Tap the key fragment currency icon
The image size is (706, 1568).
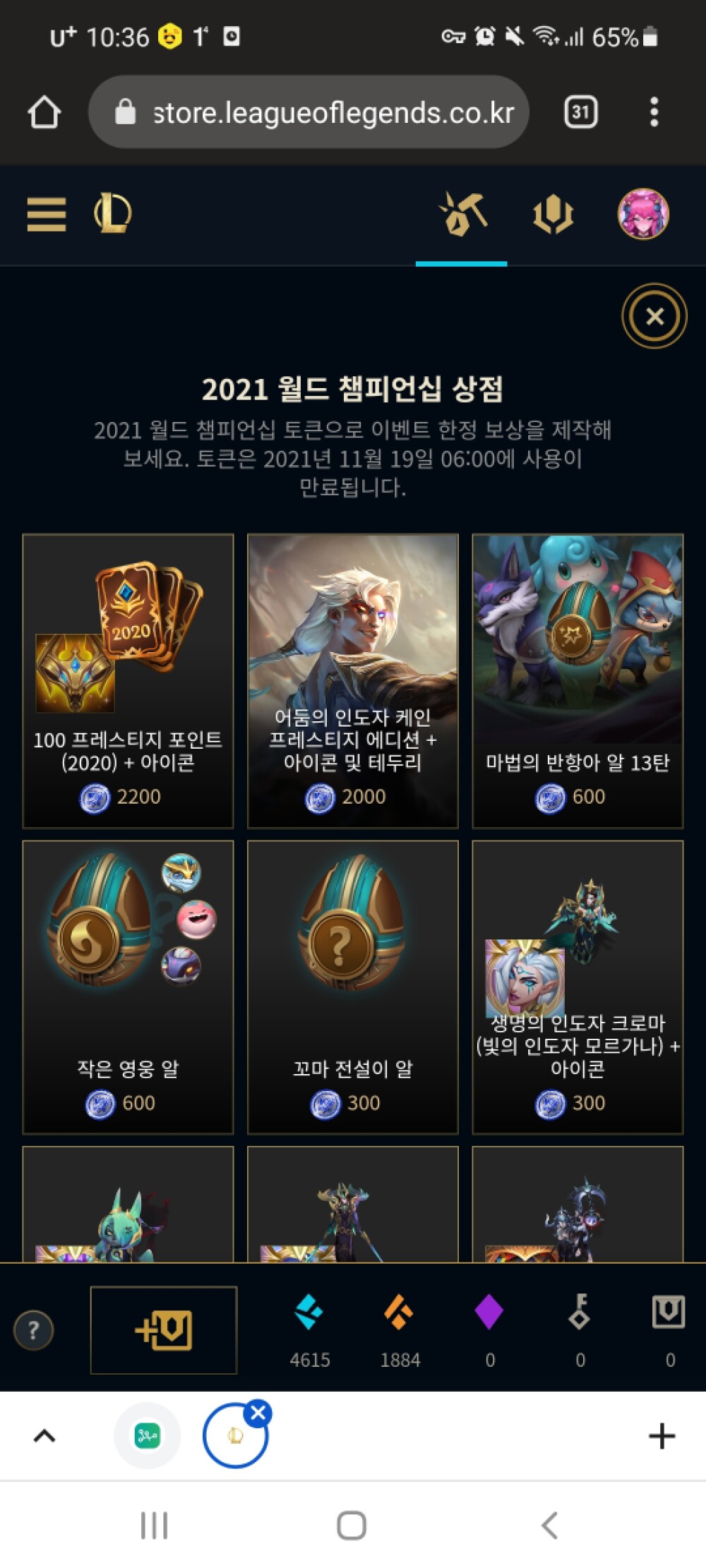[x=580, y=1312]
